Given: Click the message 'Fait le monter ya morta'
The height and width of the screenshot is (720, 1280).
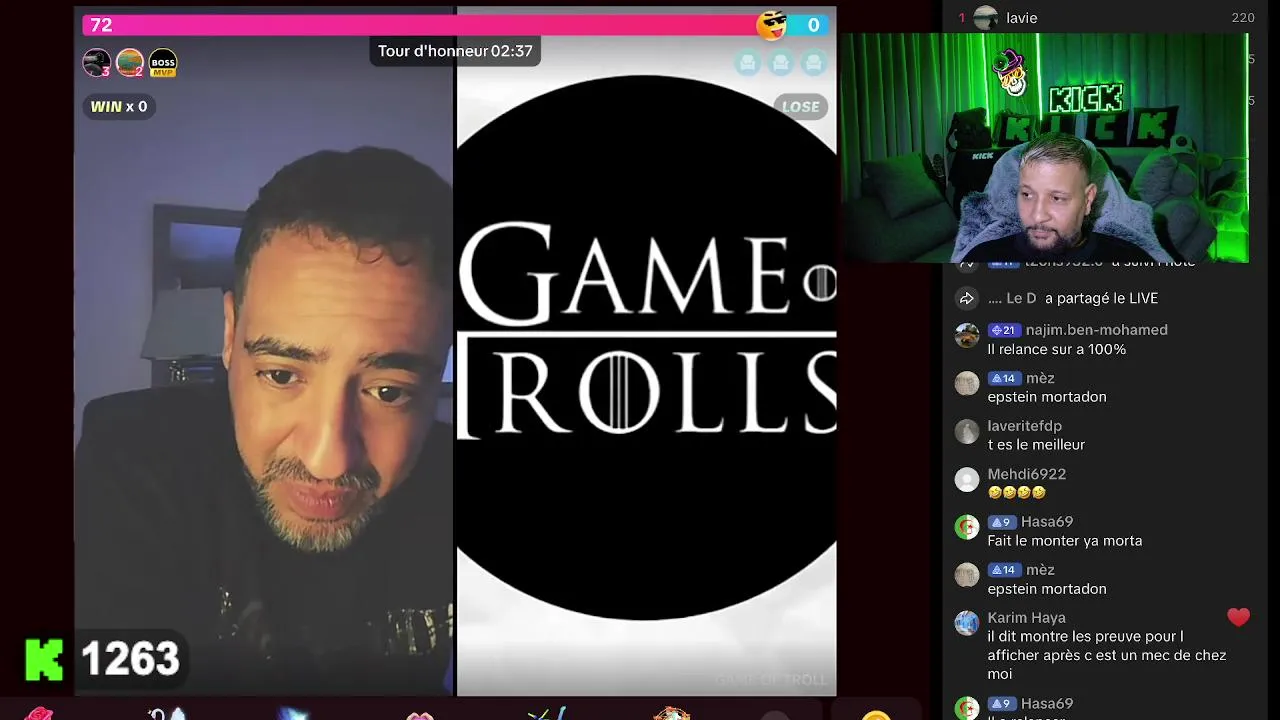Looking at the screenshot, I should pos(1064,541).
